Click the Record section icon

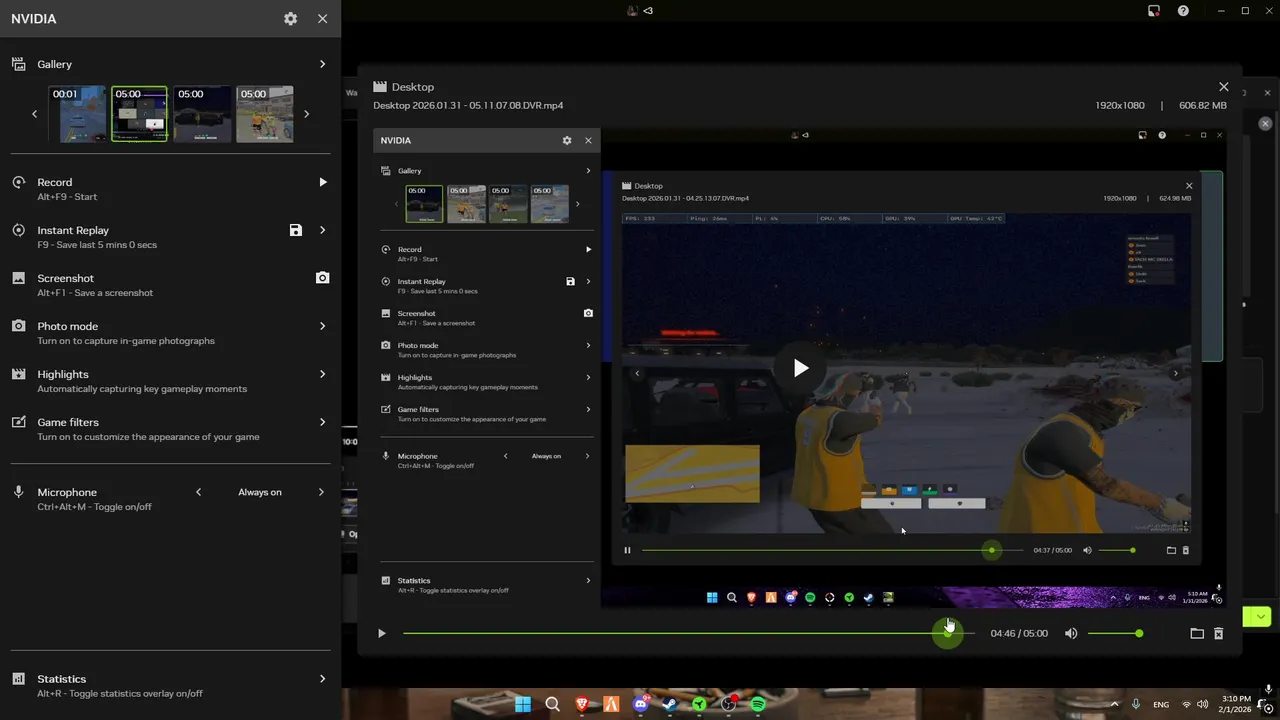point(18,182)
